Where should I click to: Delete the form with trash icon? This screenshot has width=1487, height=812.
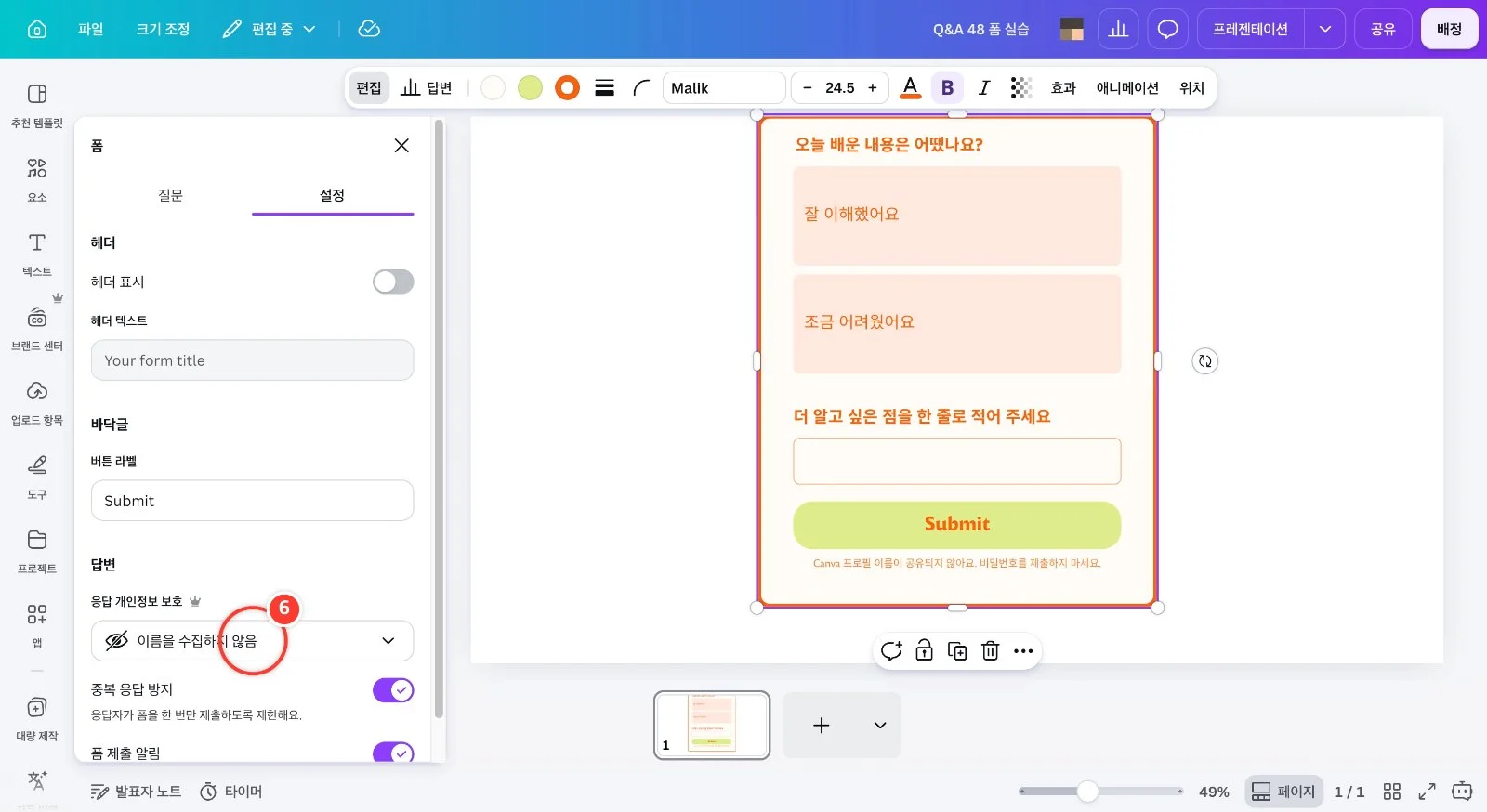coord(991,651)
